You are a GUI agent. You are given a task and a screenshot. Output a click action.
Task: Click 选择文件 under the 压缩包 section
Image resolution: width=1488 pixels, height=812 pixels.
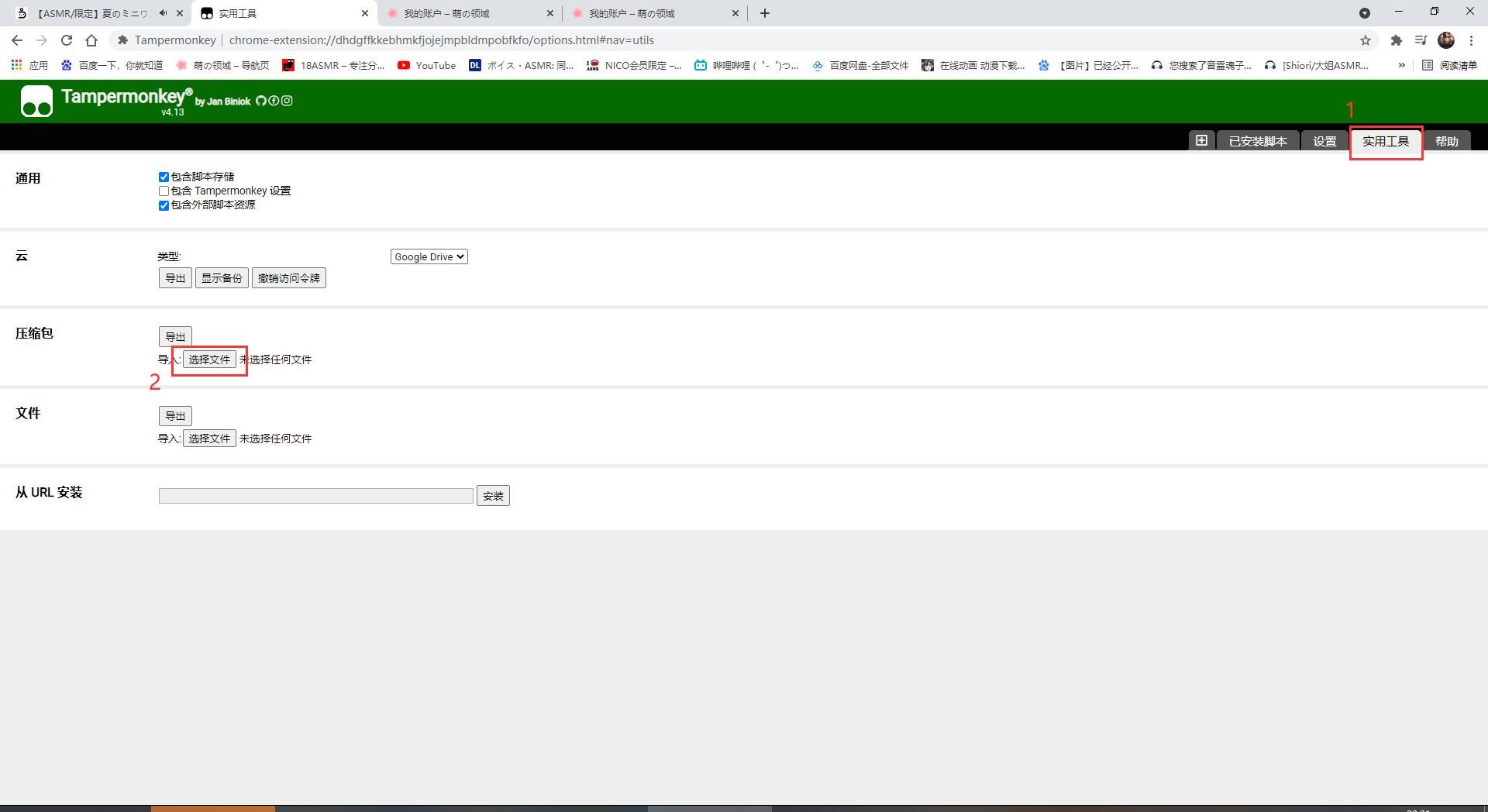pos(209,360)
